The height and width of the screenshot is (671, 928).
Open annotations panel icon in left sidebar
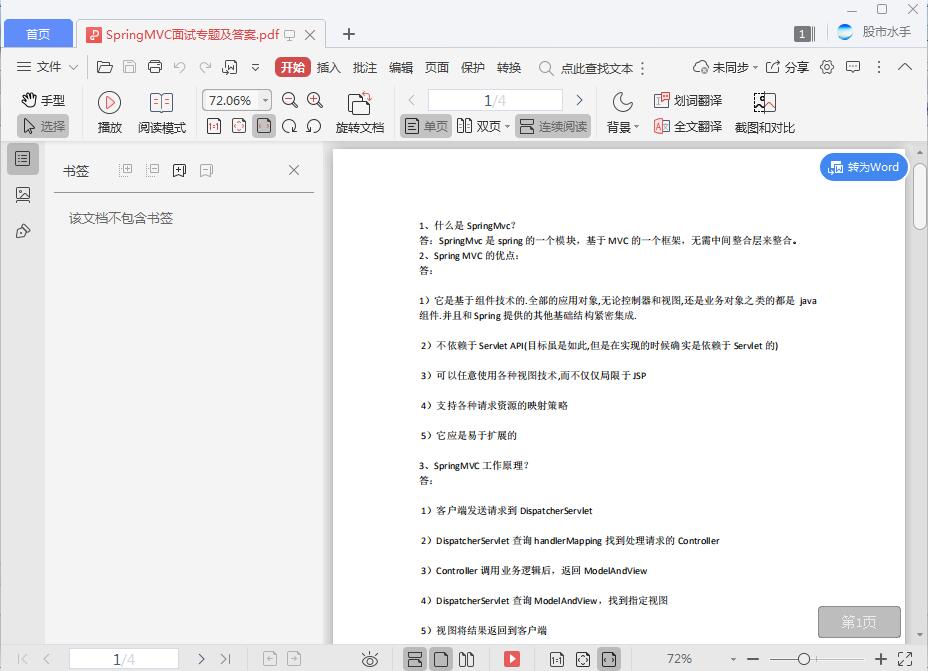pyautogui.click(x=23, y=231)
